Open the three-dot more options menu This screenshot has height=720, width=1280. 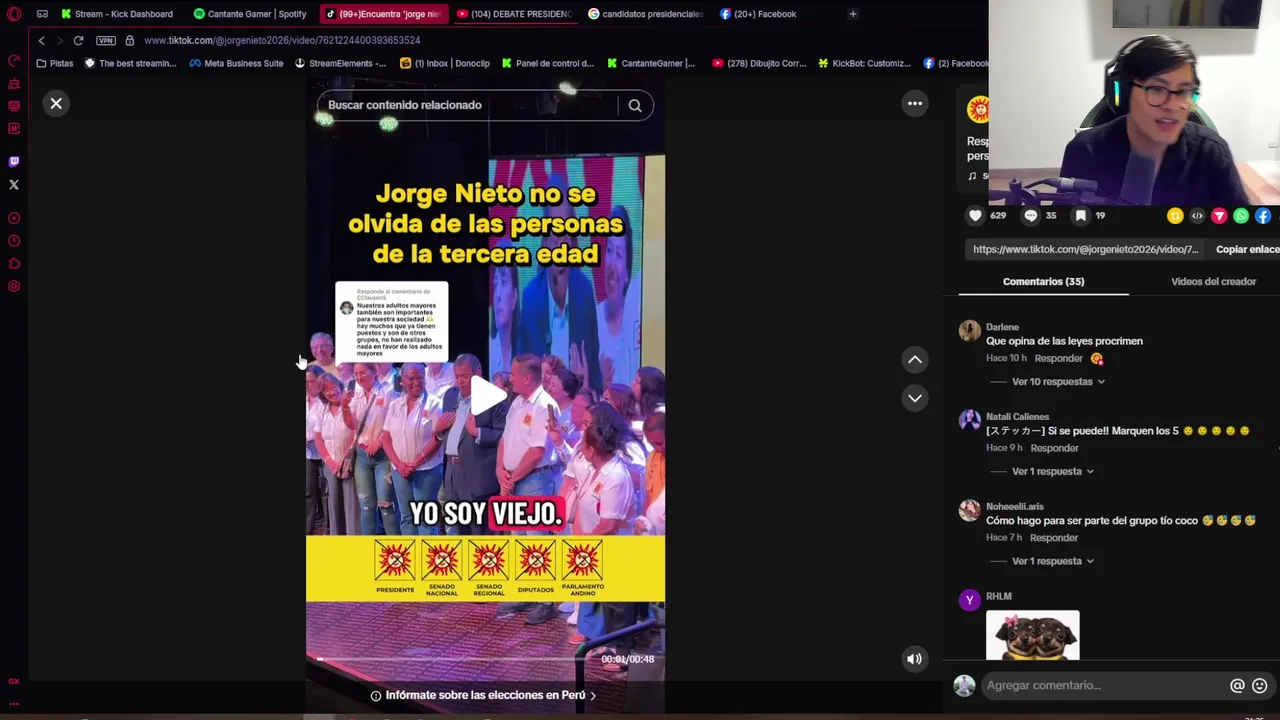915,103
